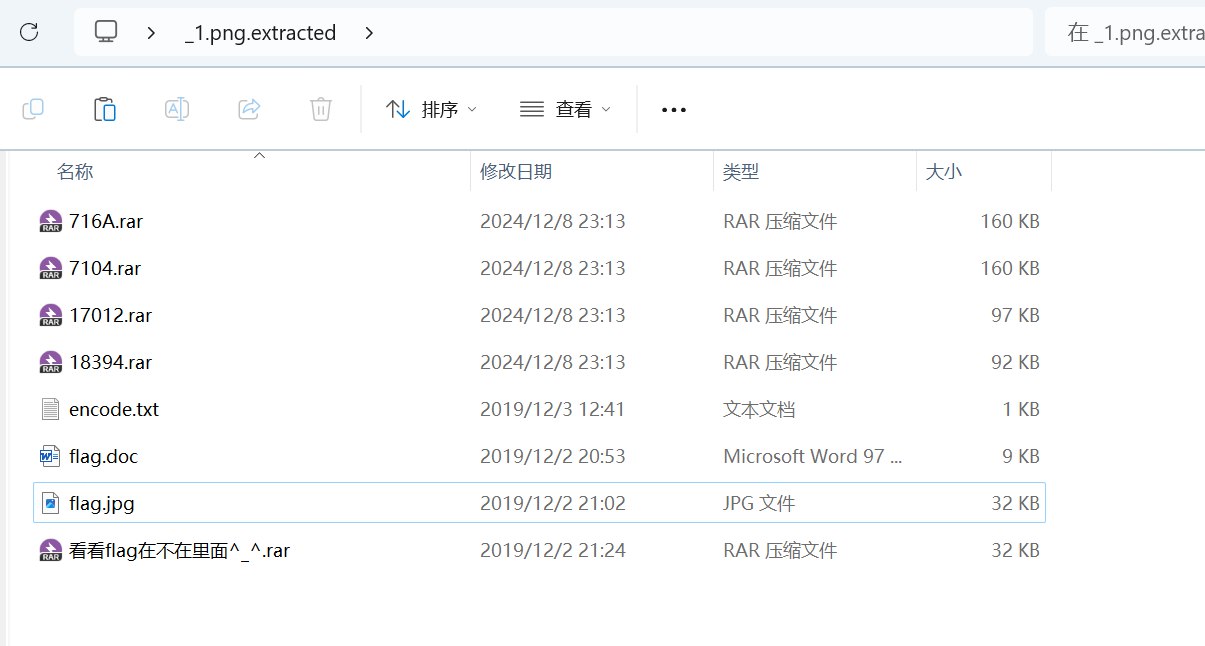Expand chevron after _1.png.extracted in path

369,33
